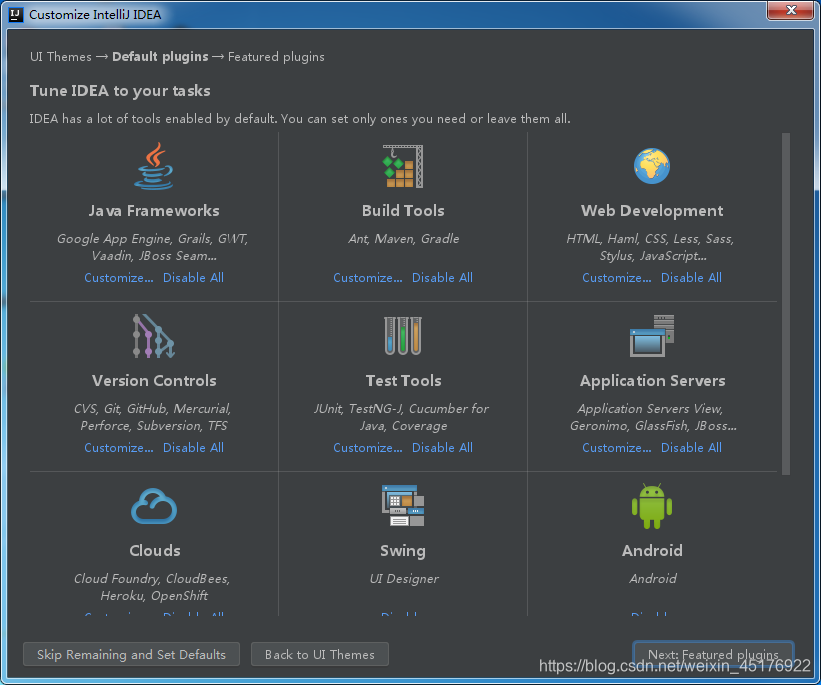Click the Java Frameworks heading

(x=154, y=211)
